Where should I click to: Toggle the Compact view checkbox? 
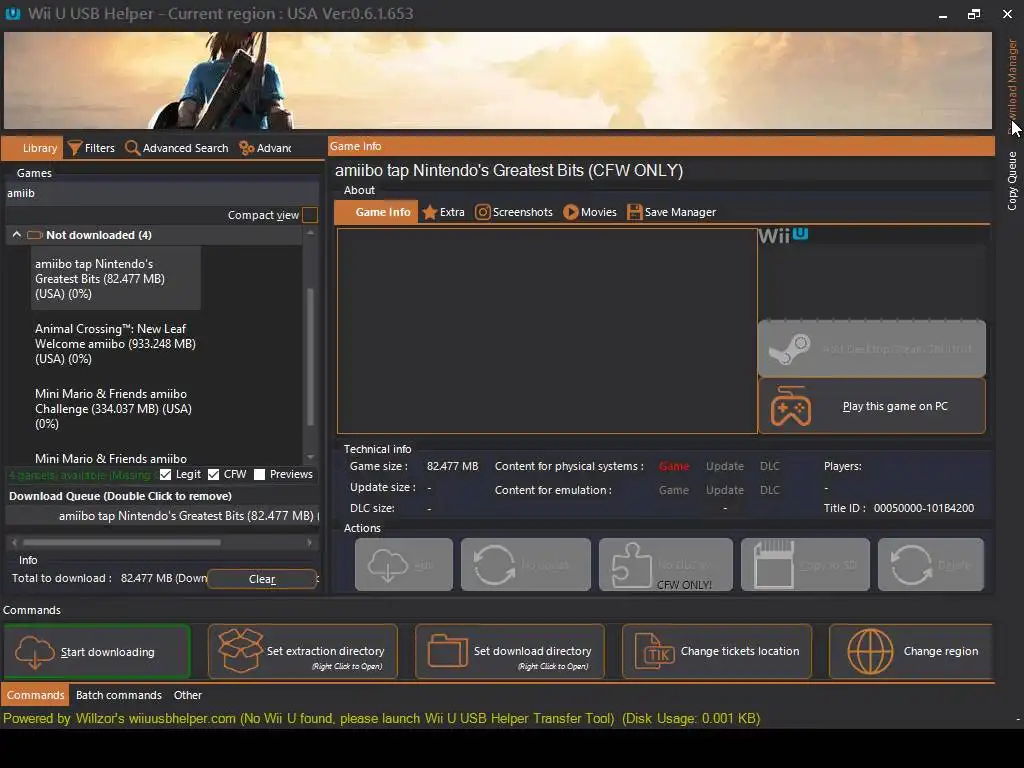(x=310, y=215)
